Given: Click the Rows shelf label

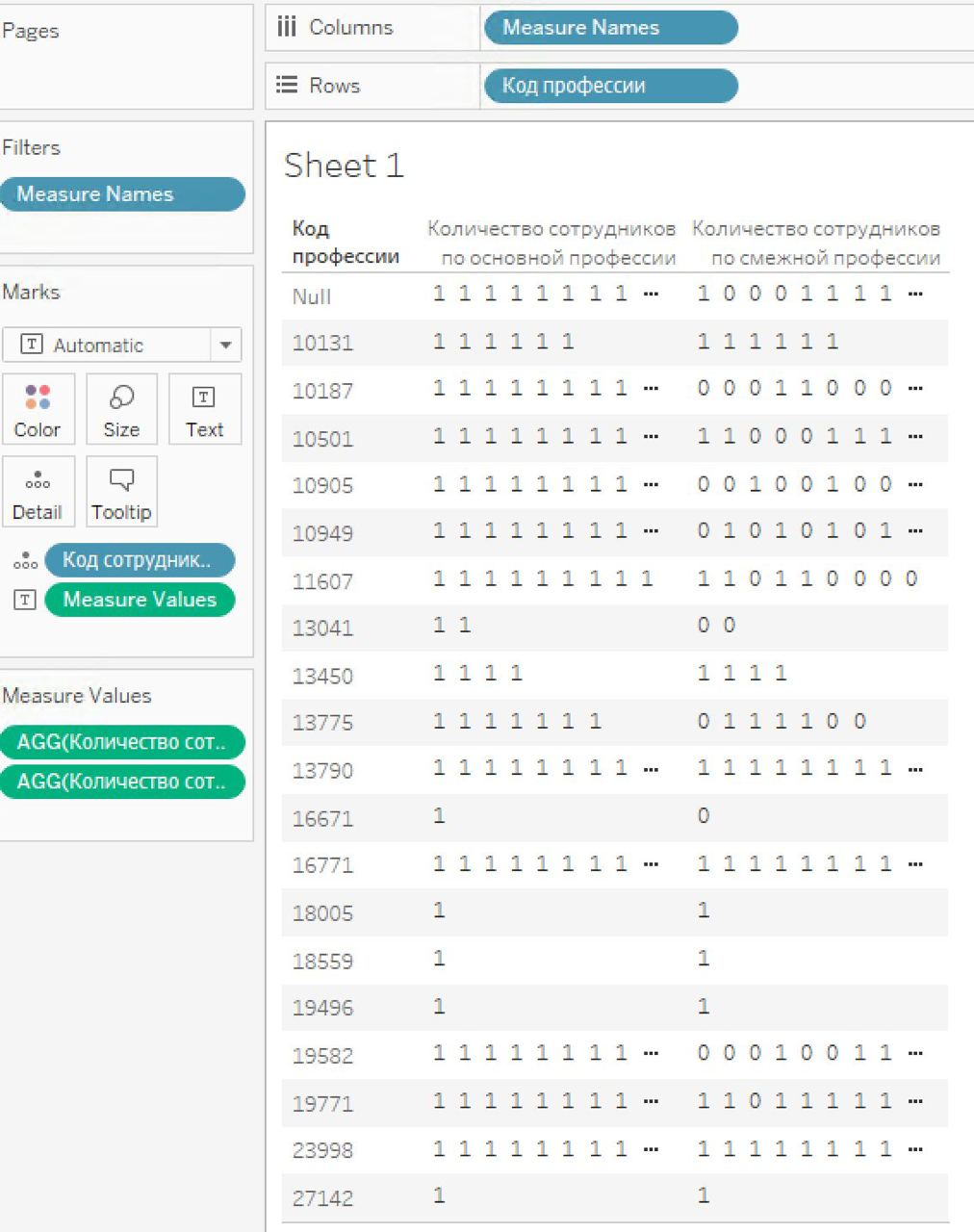Looking at the screenshot, I should [x=334, y=86].
